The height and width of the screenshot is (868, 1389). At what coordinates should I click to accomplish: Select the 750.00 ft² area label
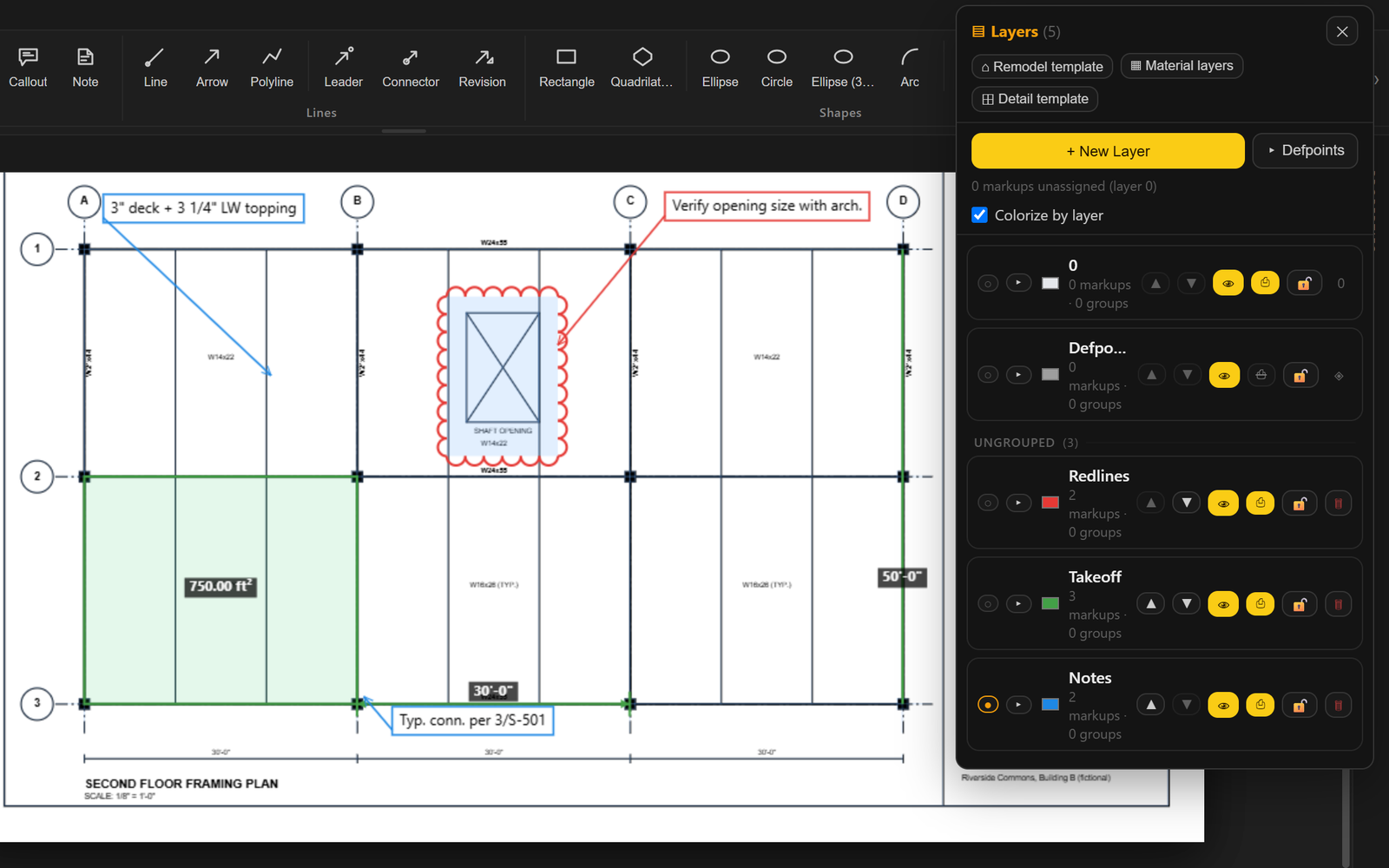tap(221, 586)
